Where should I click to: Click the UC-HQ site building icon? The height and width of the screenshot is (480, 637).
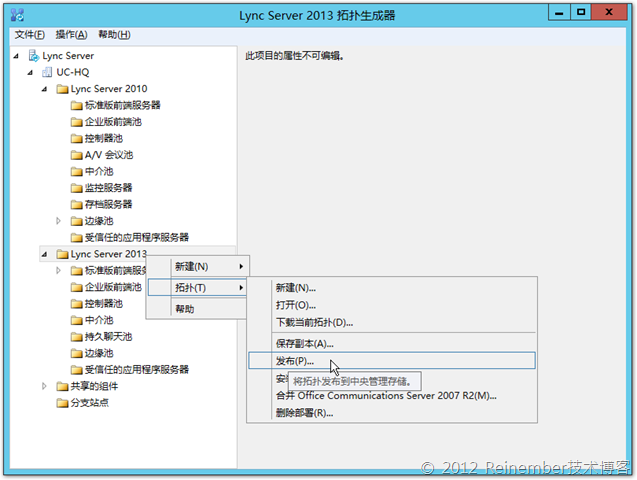pos(47,72)
